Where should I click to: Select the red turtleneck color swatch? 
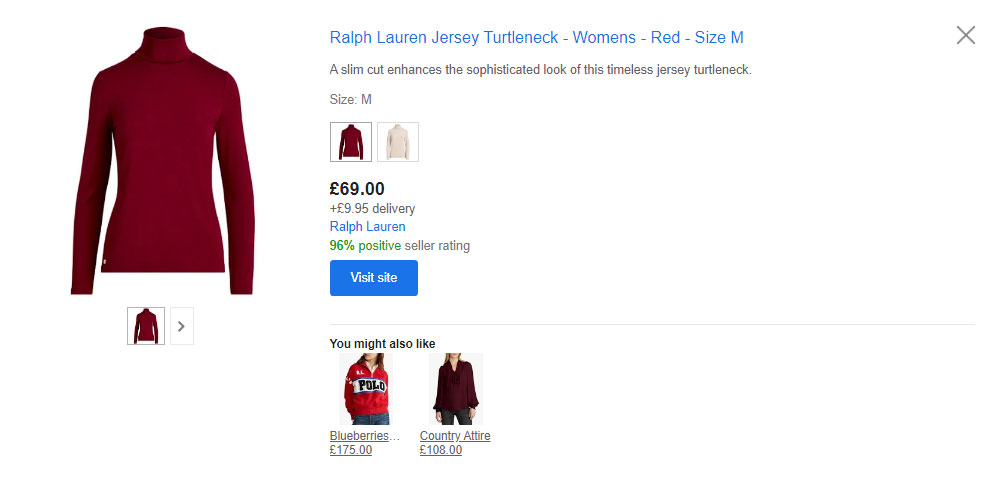click(x=350, y=142)
